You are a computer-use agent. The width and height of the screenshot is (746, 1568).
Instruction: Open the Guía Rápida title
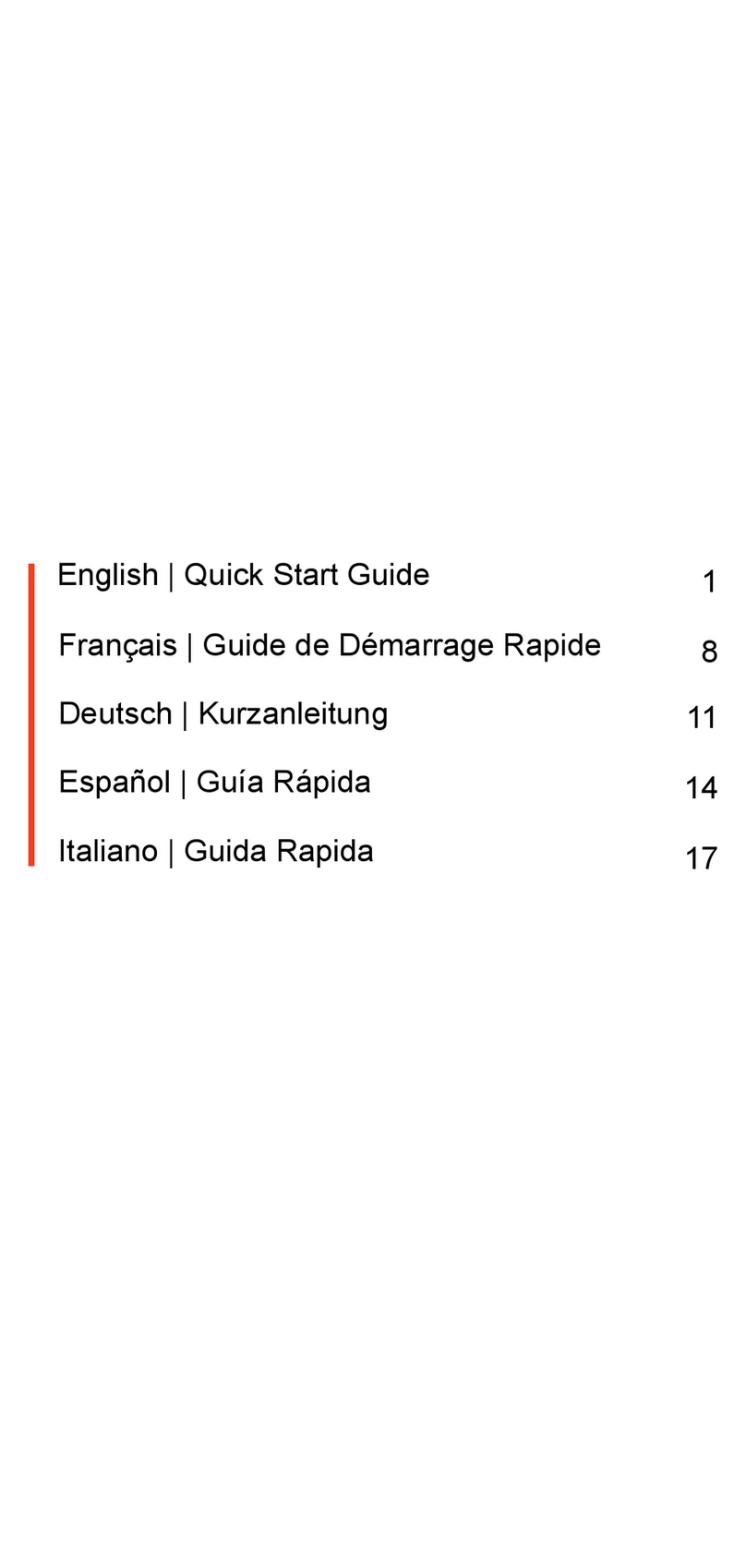(283, 783)
